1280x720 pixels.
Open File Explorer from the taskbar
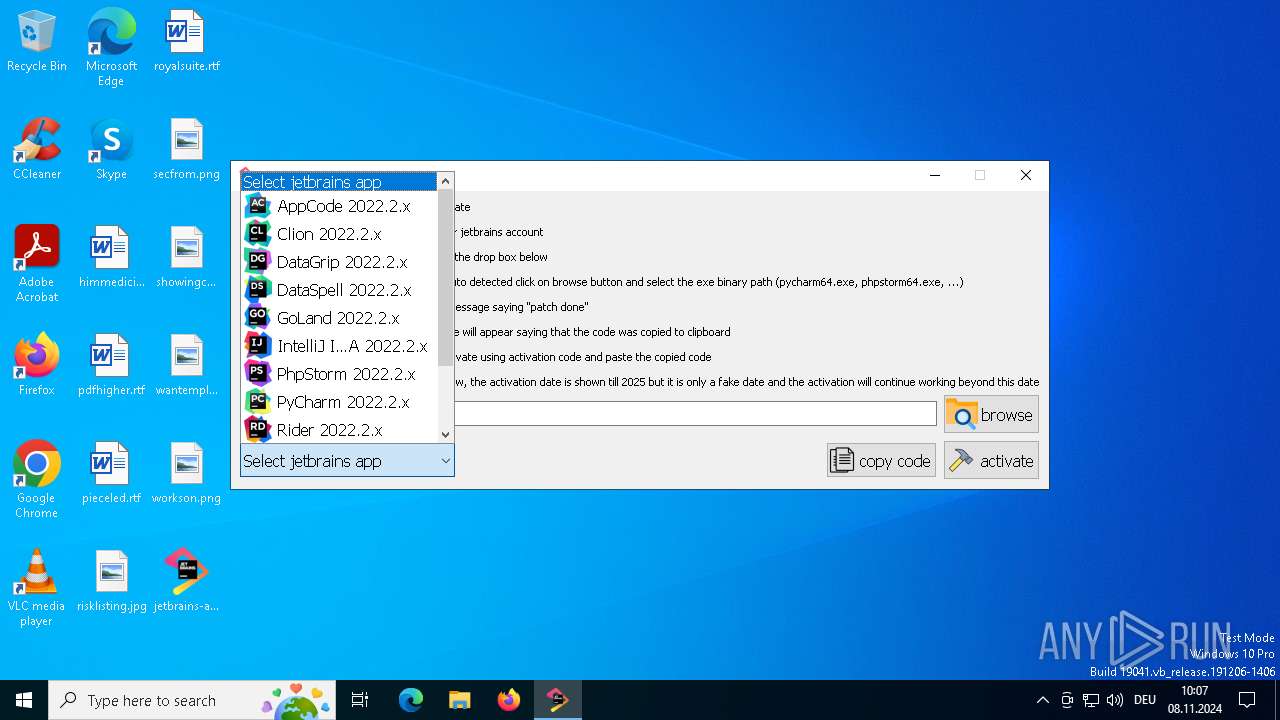click(459, 700)
